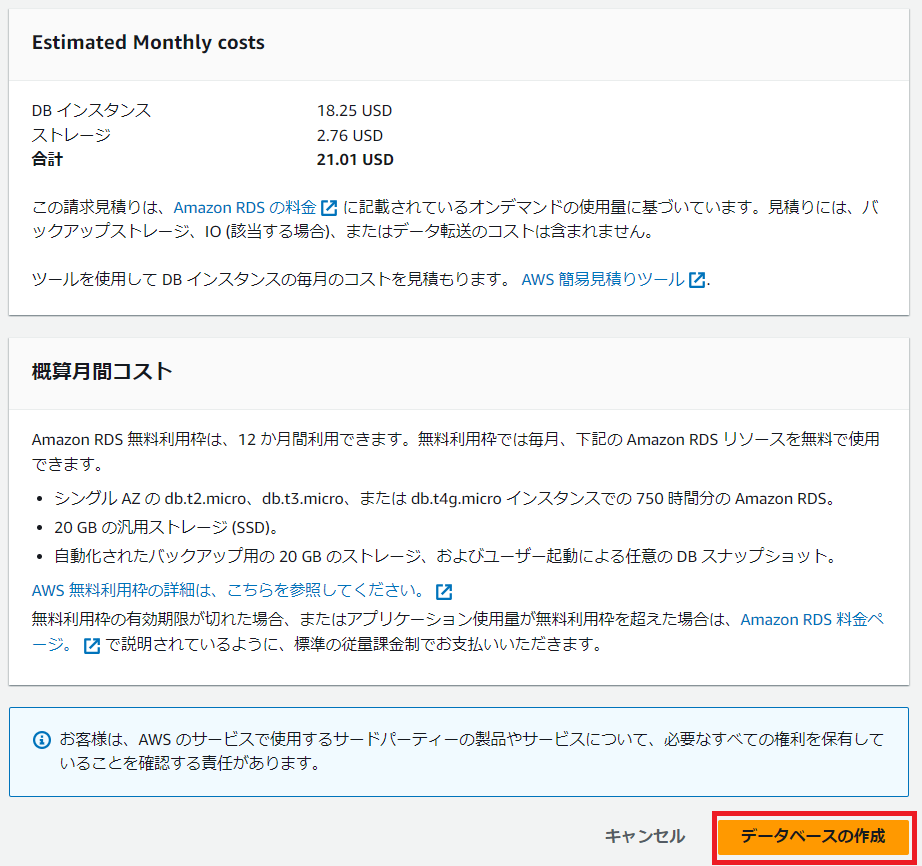Screen dimensions: 922x866
Task: Click the external-link icon after 無料利用枠の詳細 link
Action: point(444,592)
